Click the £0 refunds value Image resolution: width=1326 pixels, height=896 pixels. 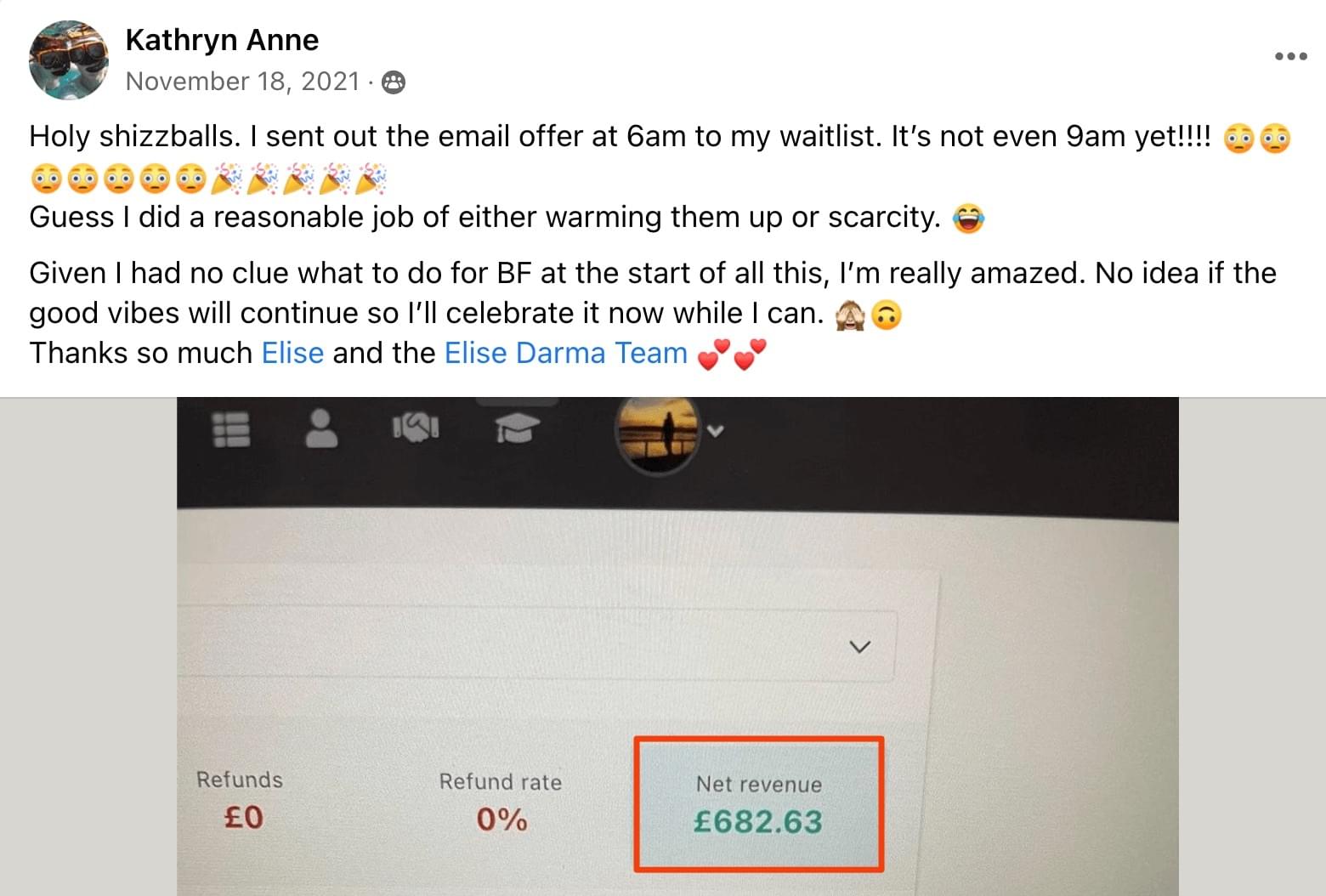243,818
